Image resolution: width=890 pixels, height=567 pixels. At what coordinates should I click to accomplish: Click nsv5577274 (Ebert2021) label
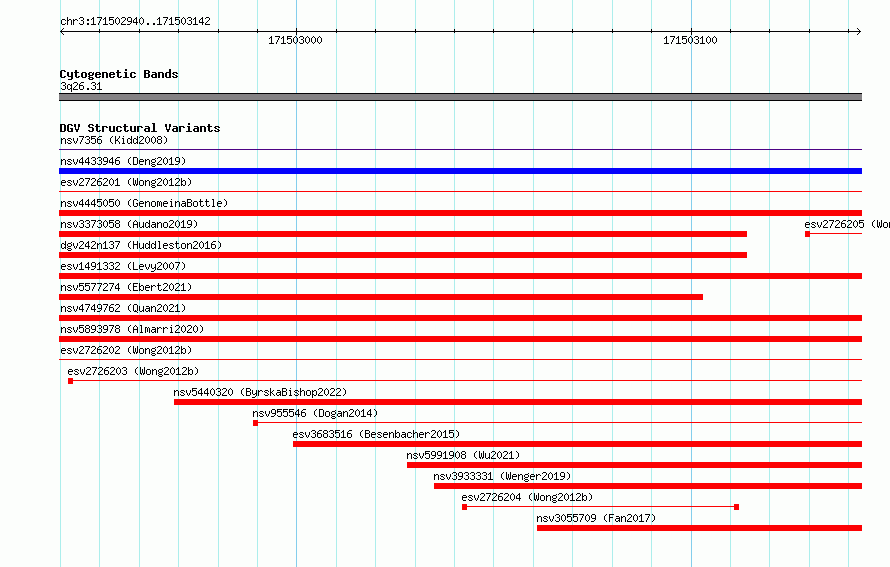coord(126,287)
